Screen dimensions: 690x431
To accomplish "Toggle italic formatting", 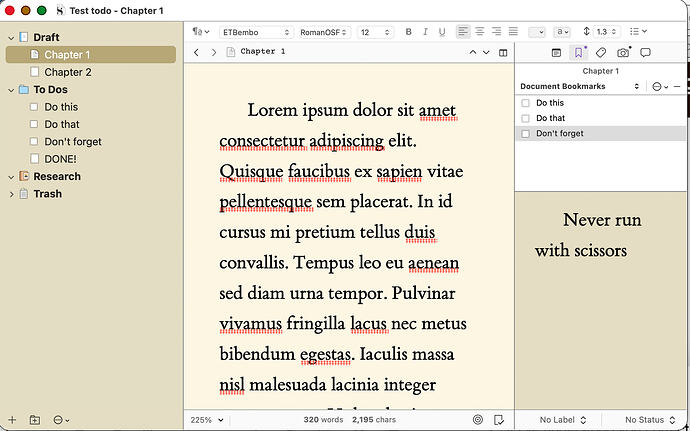I will tap(425, 32).
